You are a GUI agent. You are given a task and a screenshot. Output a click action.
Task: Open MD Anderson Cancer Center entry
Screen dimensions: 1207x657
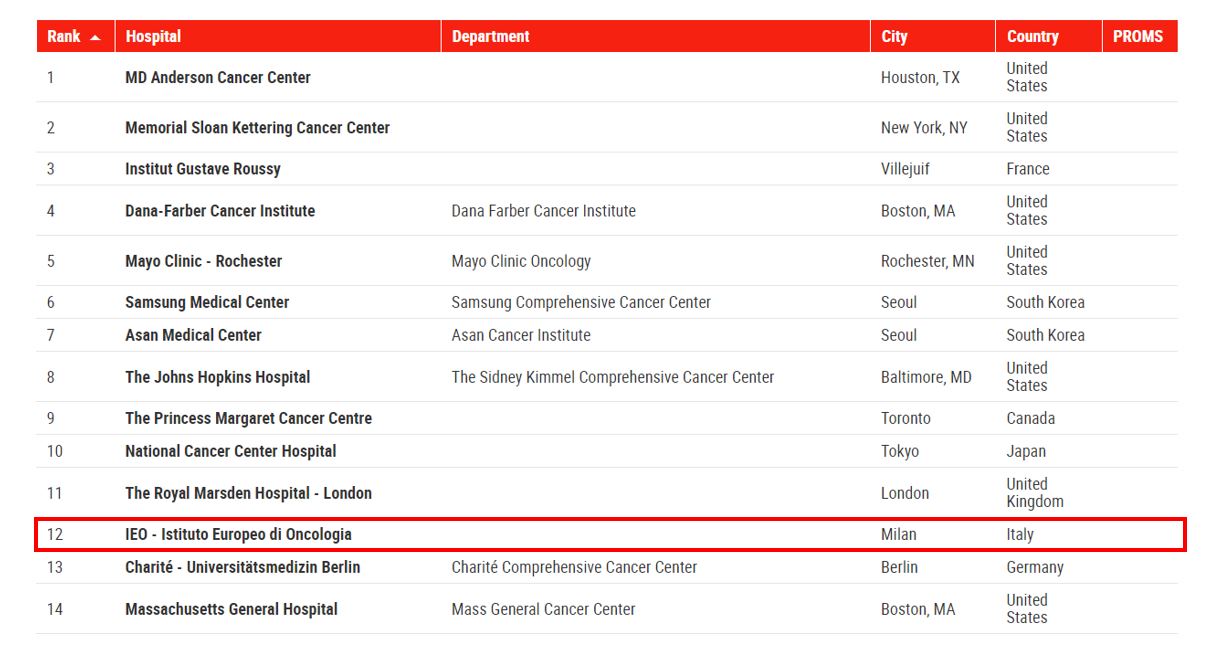pos(217,77)
